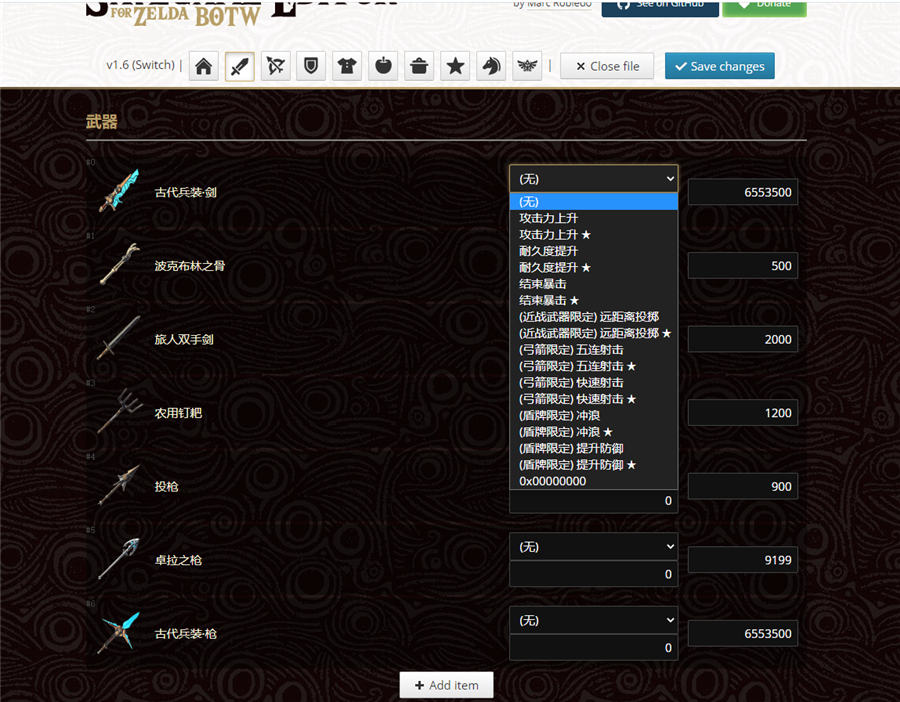The height and width of the screenshot is (702, 900).
Task: Edit the 900 durability field for 投枪
Action: point(743,486)
